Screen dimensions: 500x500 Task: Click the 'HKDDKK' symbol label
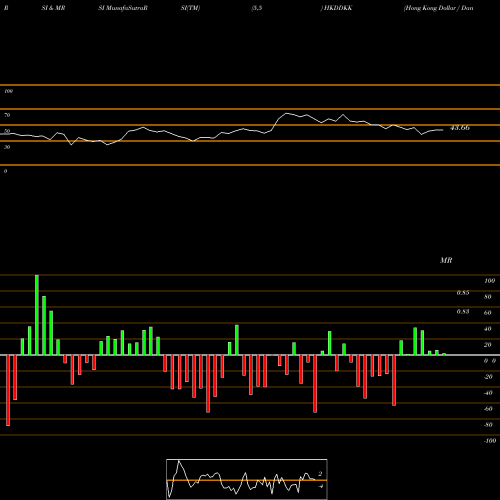[x=338, y=8]
